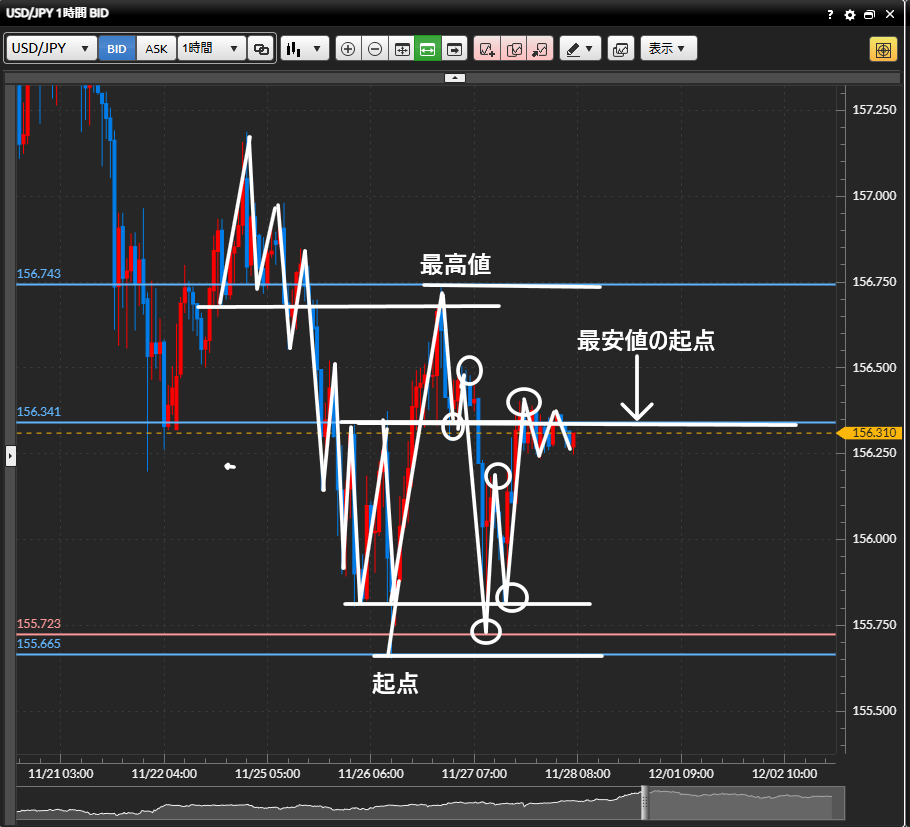The height and width of the screenshot is (827, 910).
Task: Open the USD/JPY currency pair dropdown
Action: click(x=52, y=49)
